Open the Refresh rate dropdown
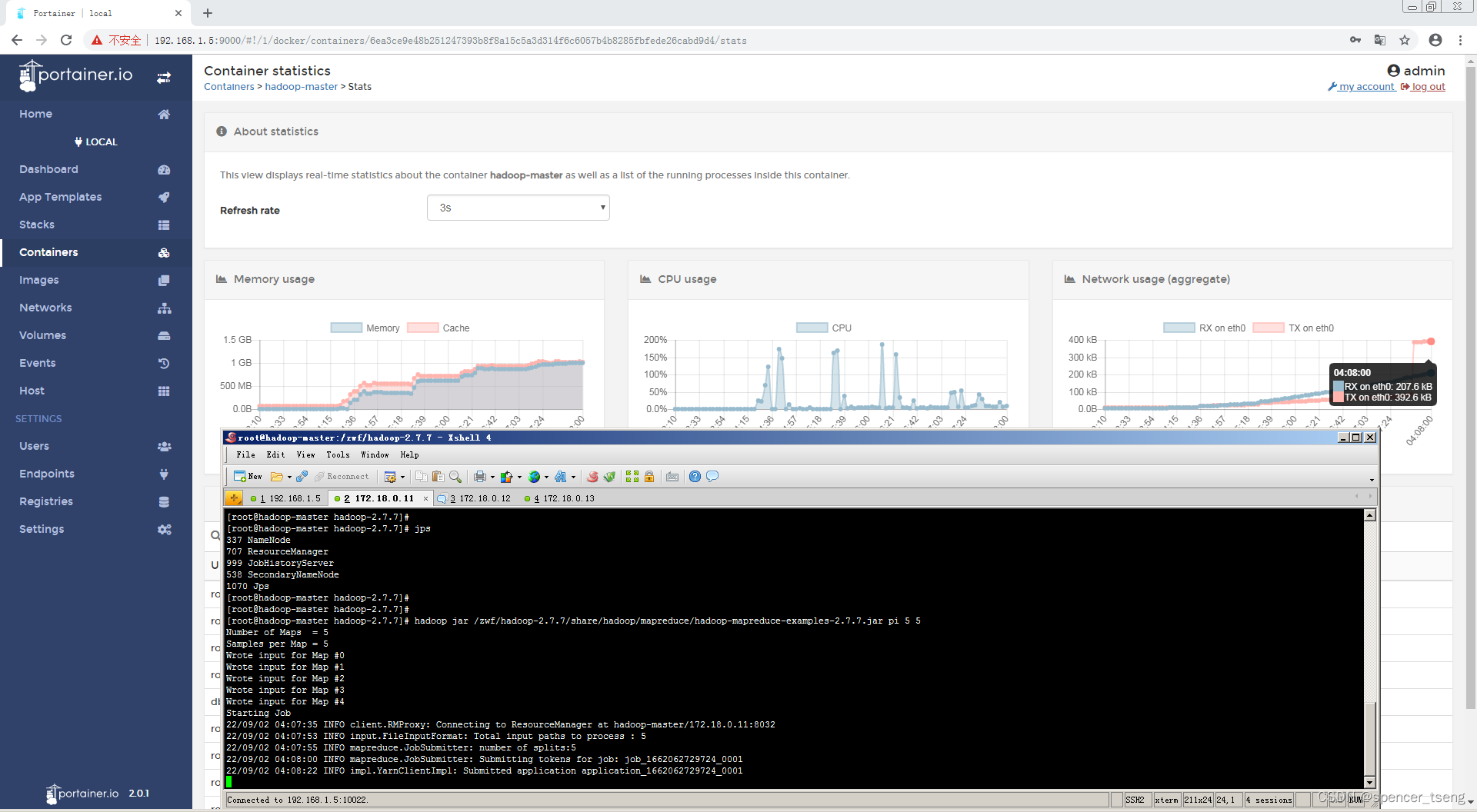Screen dimensions: 1477x812 pyautogui.click(x=518, y=207)
